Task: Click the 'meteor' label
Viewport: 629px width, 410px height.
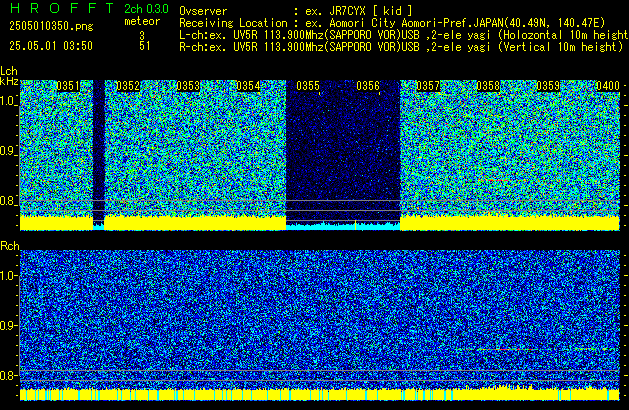Action: click(142, 21)
